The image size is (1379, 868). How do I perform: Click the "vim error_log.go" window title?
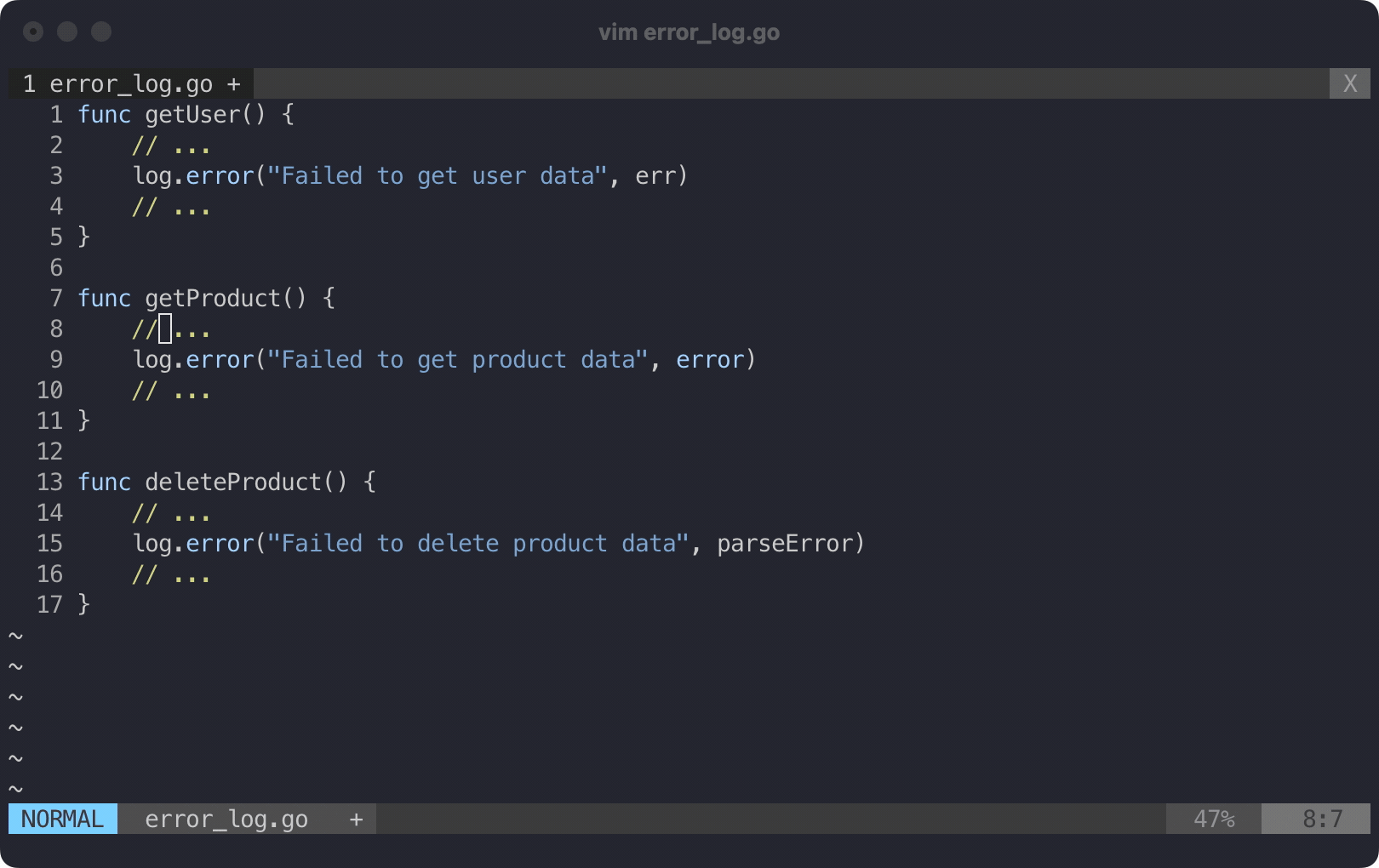click(689, 32)
